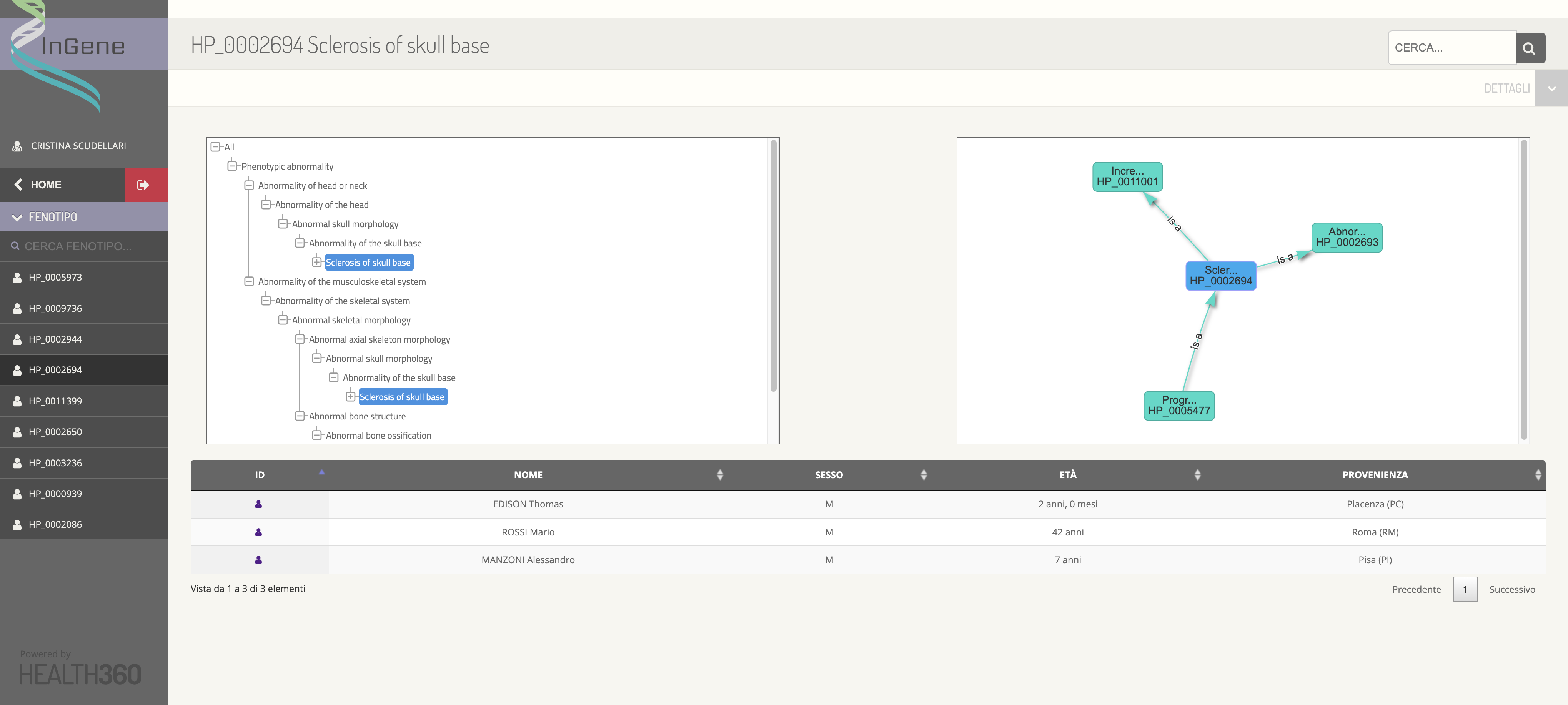The height and width of the screenshot is (705, 1568).
Task: Focus the CERCA FENOTIPO search field
Action: [x=78, y=246]
